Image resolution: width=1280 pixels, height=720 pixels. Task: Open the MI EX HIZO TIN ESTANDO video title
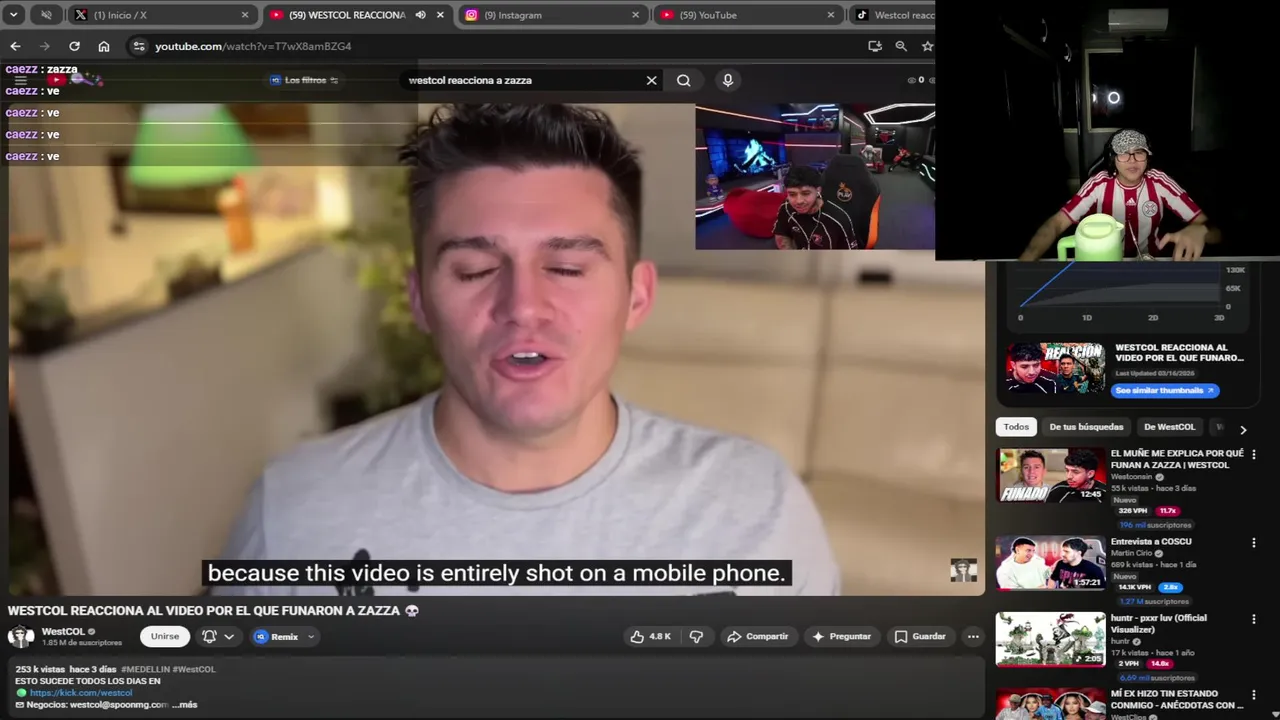pyautogui.click(x=1177, y=699)
